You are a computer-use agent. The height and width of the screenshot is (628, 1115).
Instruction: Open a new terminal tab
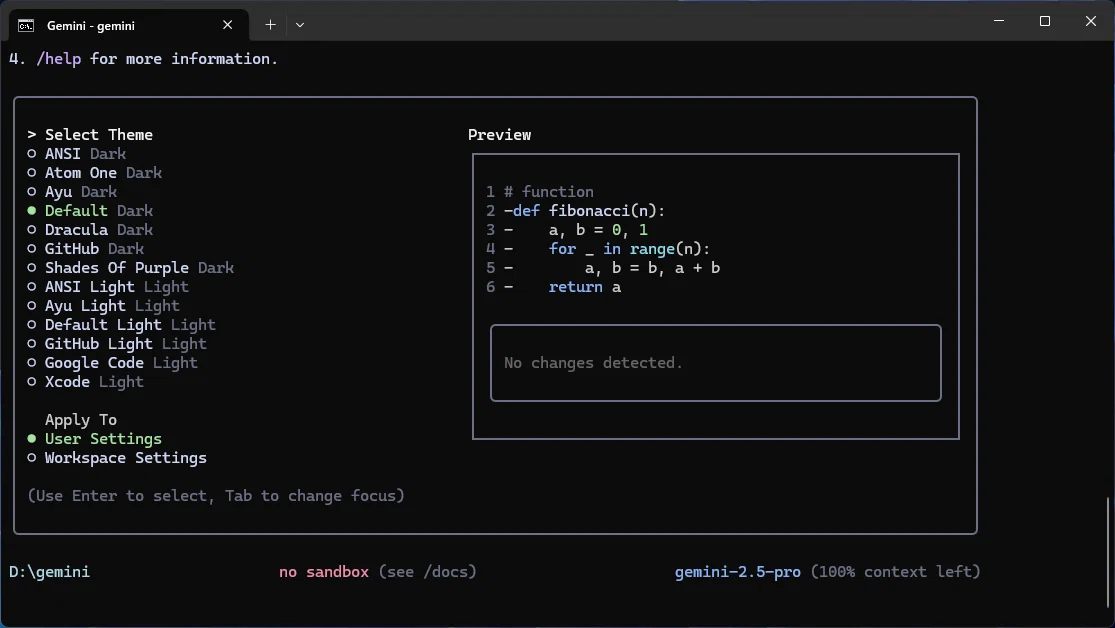[x=270, y=25]
